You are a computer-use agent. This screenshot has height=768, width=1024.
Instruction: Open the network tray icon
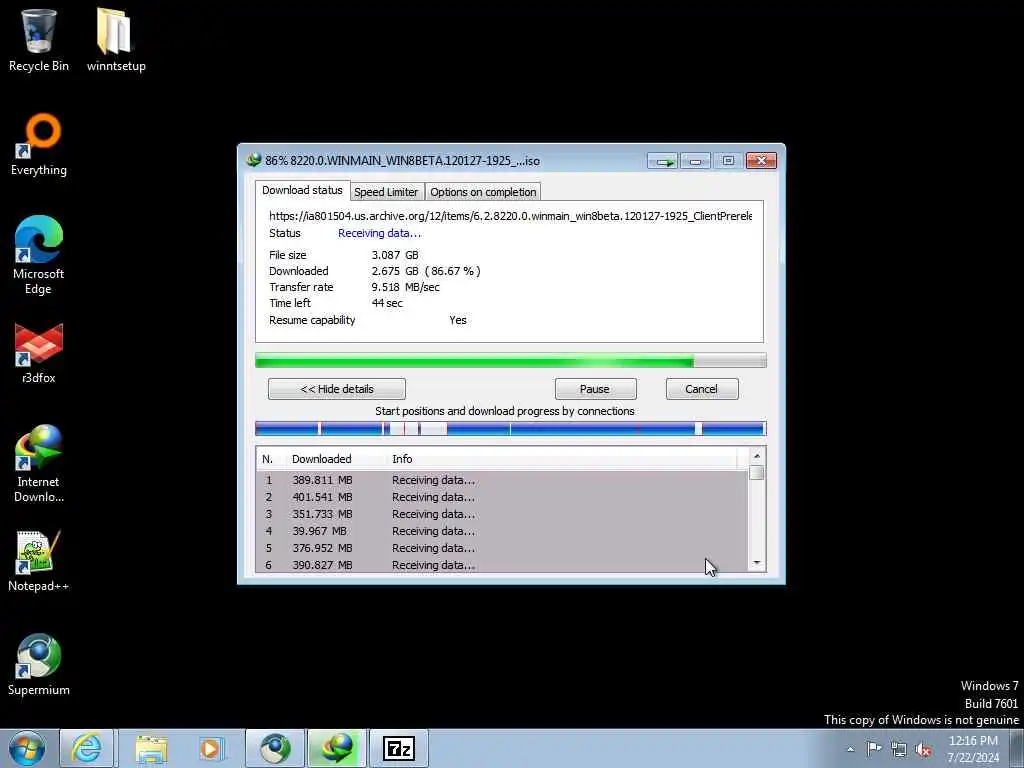click(899, 749)
